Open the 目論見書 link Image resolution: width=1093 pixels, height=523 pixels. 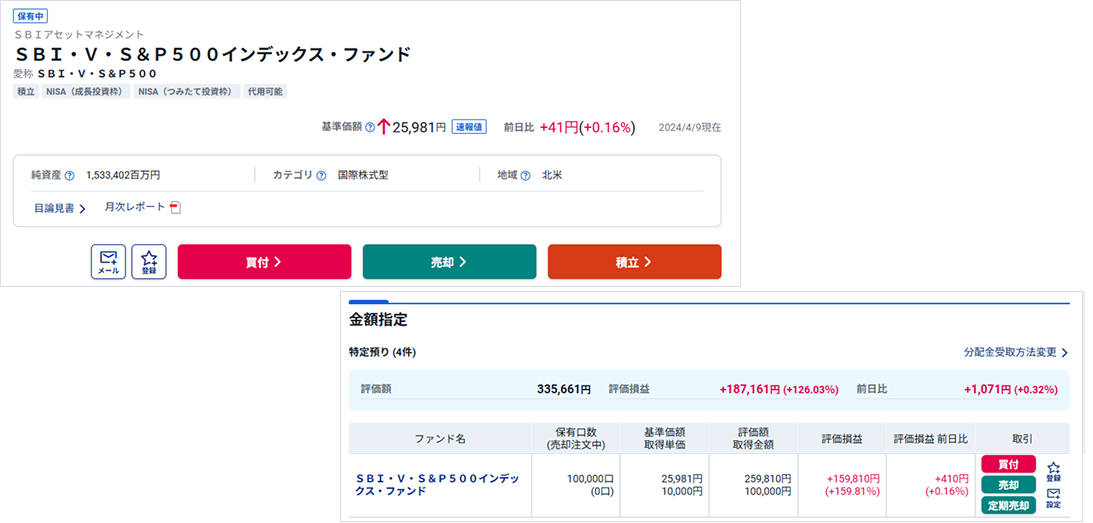coord(60,209)
